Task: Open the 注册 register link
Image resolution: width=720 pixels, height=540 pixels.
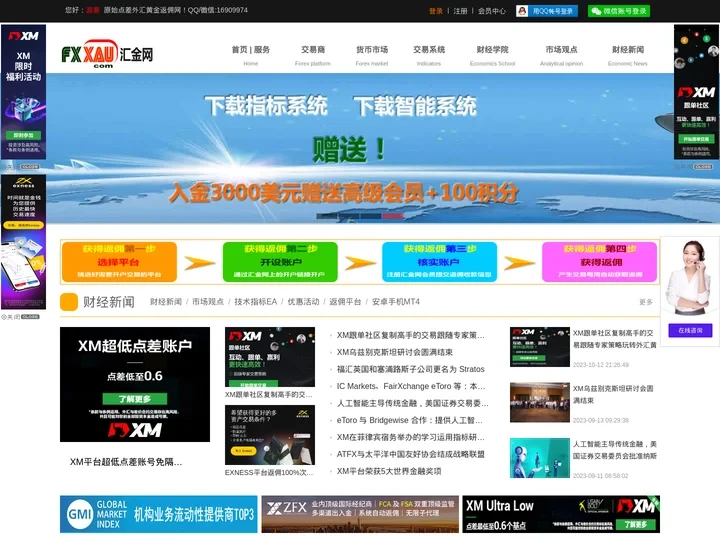Action: pos(460,11)
